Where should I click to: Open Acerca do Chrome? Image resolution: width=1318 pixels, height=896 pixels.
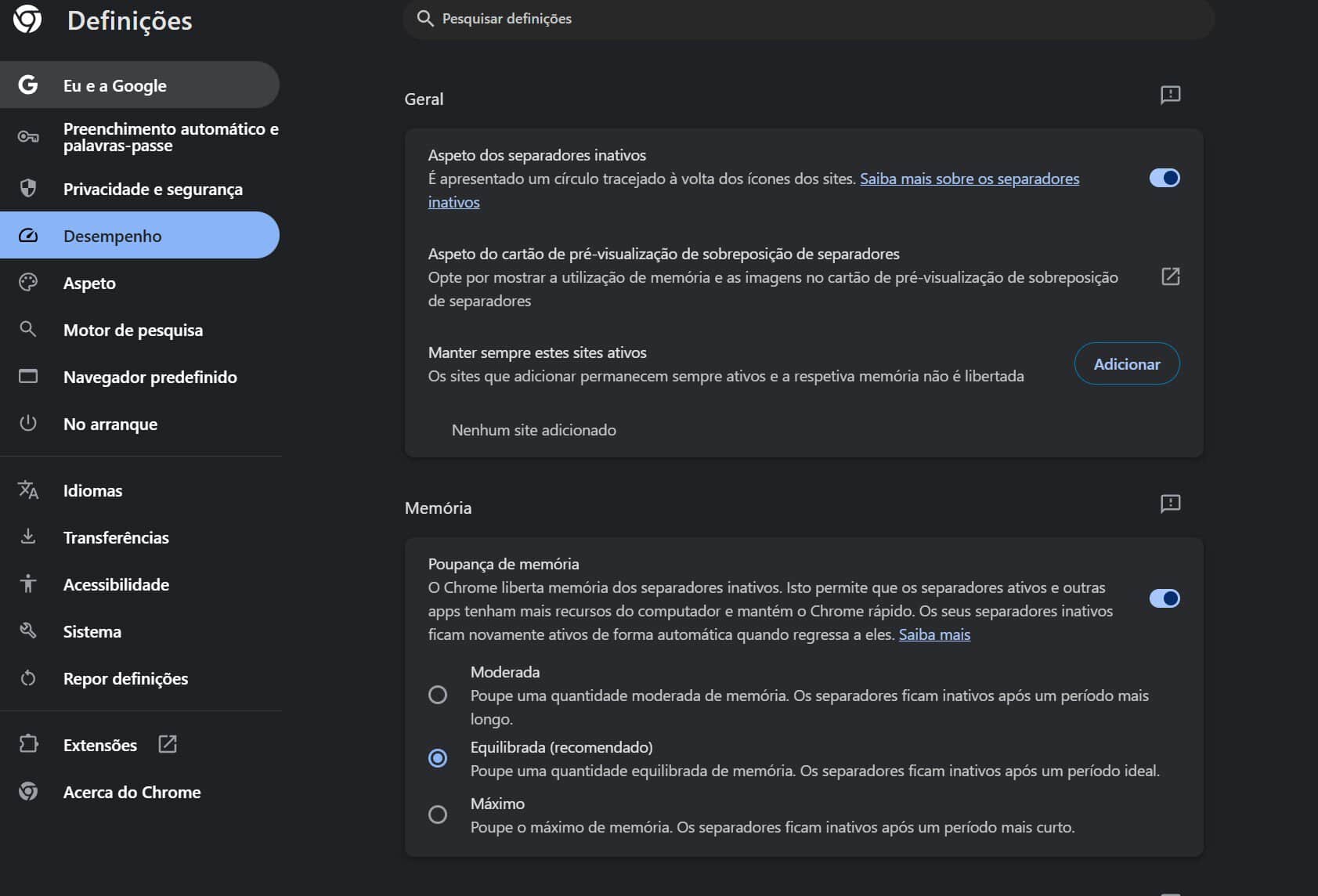pyautogui.click(x=132, y=792)
